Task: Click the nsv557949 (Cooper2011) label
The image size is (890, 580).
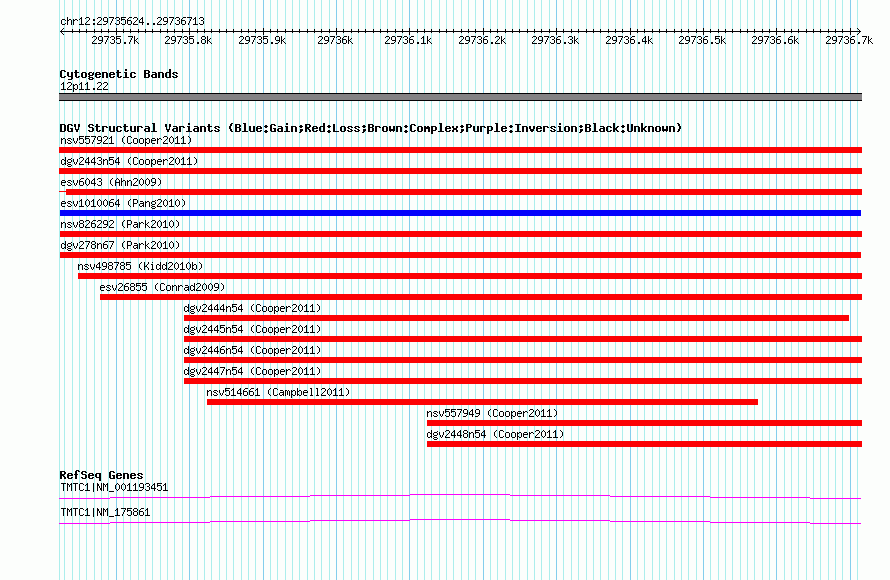Action: 492,413
